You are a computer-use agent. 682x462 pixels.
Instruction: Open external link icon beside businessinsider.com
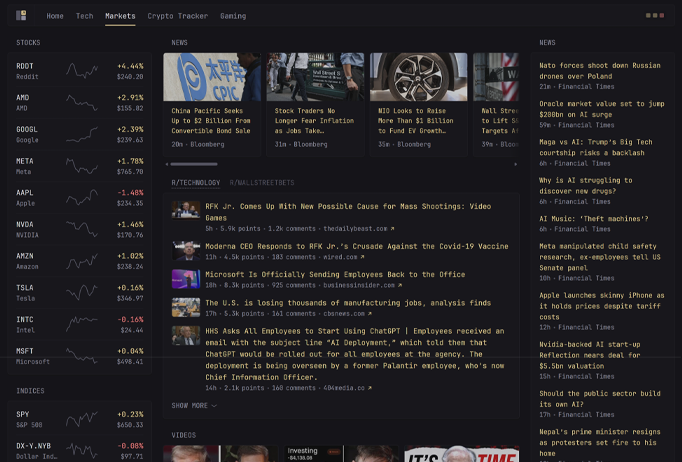pyautogui.click(x=400, y=285)
